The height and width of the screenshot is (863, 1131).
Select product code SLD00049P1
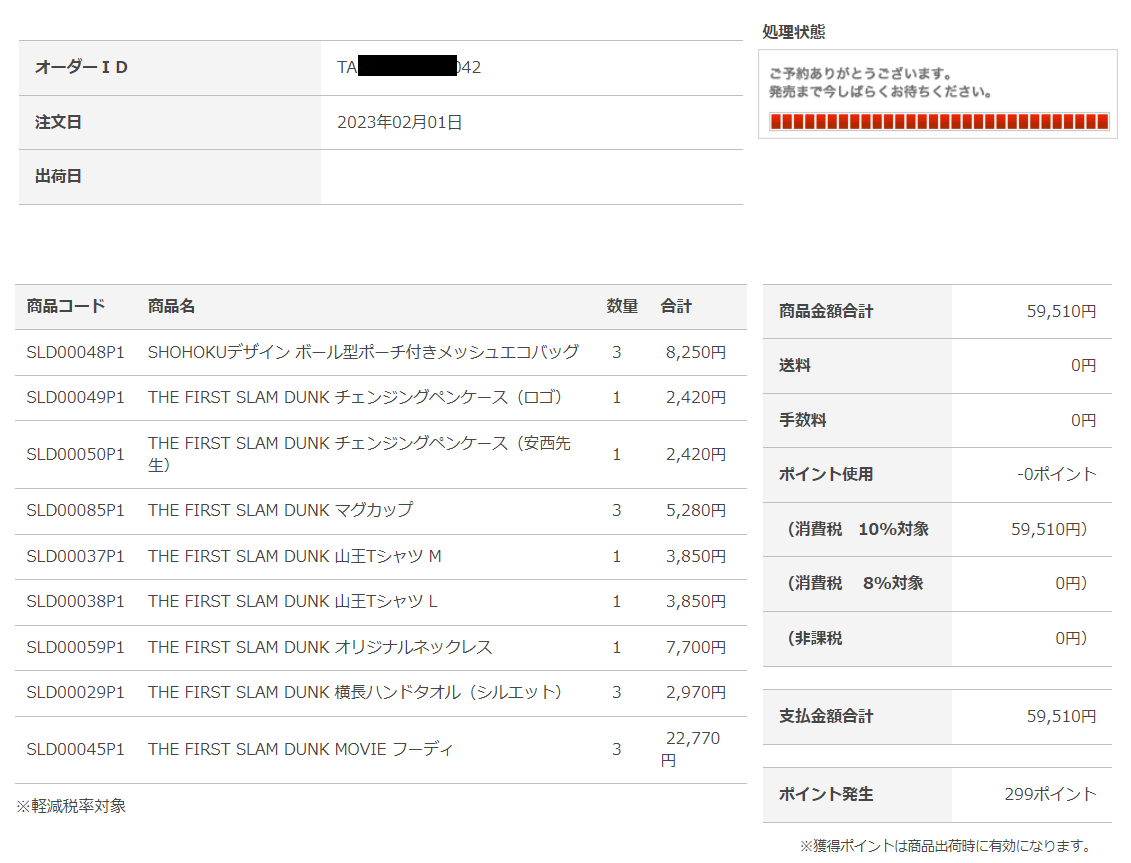76,398
